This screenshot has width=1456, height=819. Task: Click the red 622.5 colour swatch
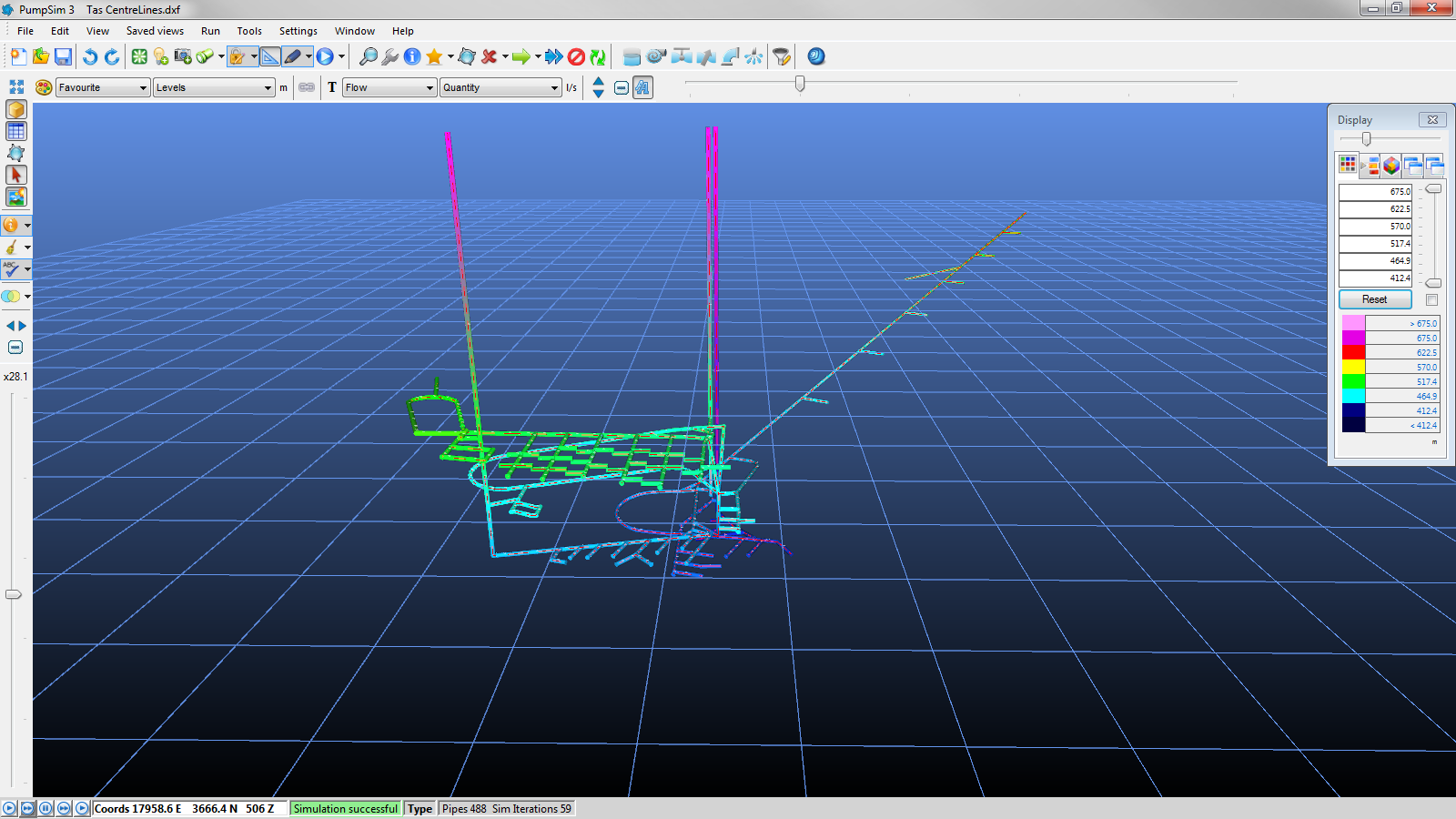click(1353, 352)
